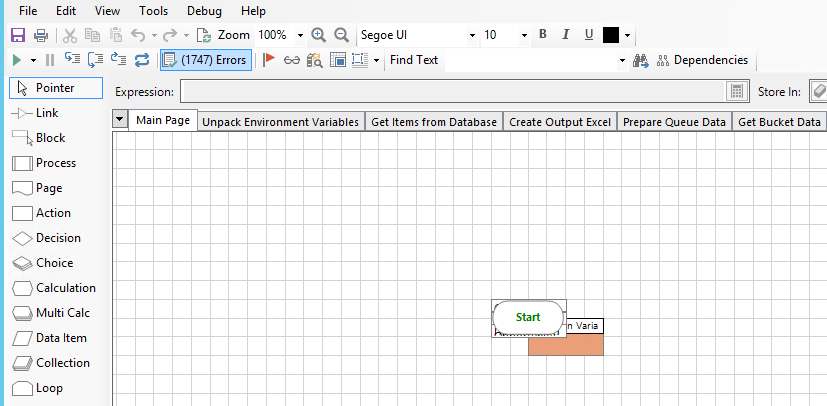Select the Calculation stage tool
The width and height of the screenshot is (827, 406).
pos(56,288)
